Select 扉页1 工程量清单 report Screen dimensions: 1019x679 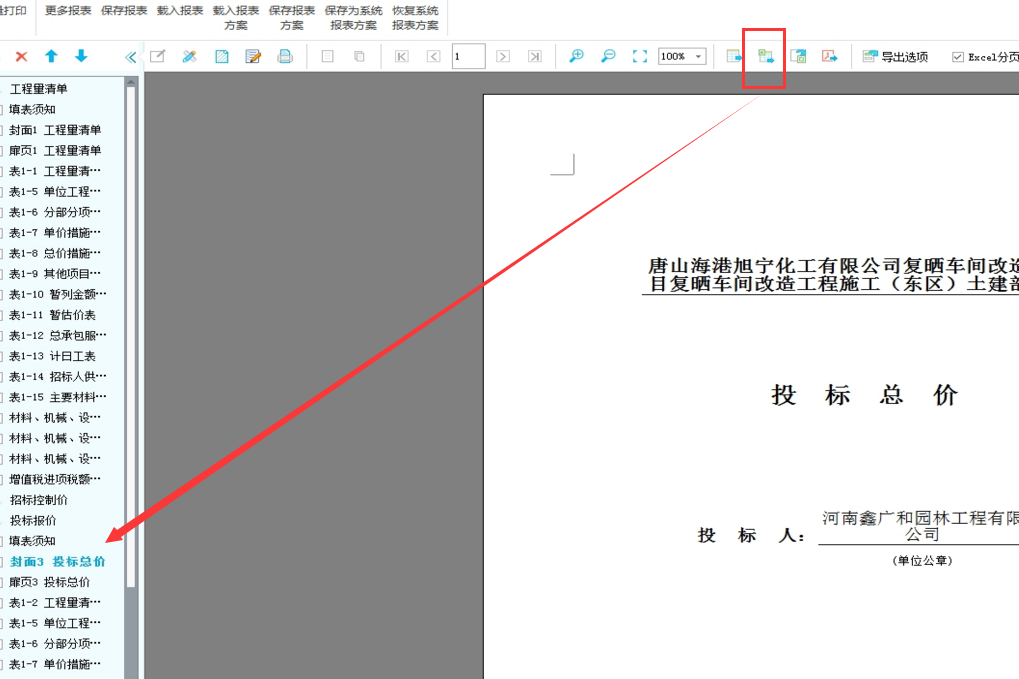click(x=55, y=151)
